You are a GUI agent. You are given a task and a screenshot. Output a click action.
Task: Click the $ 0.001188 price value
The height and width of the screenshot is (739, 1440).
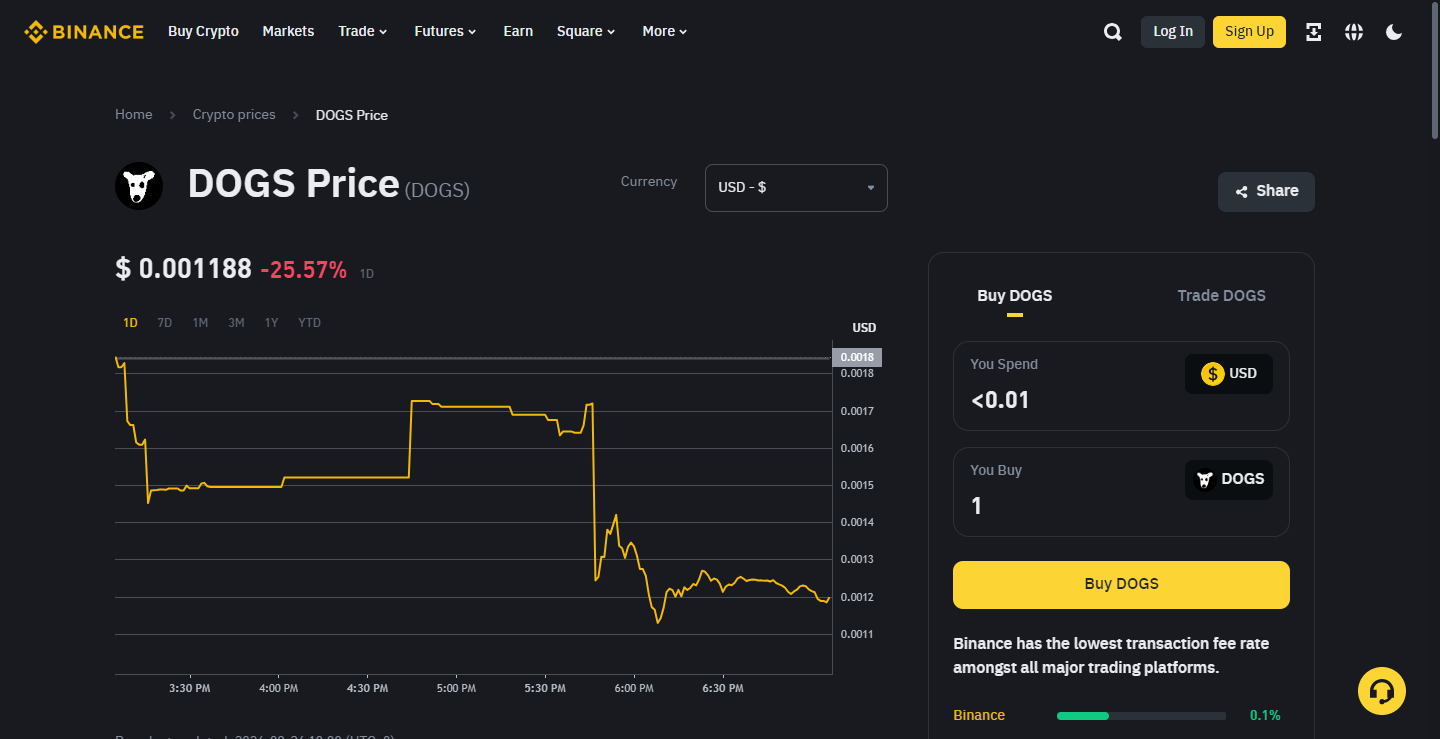pos(184,270)
